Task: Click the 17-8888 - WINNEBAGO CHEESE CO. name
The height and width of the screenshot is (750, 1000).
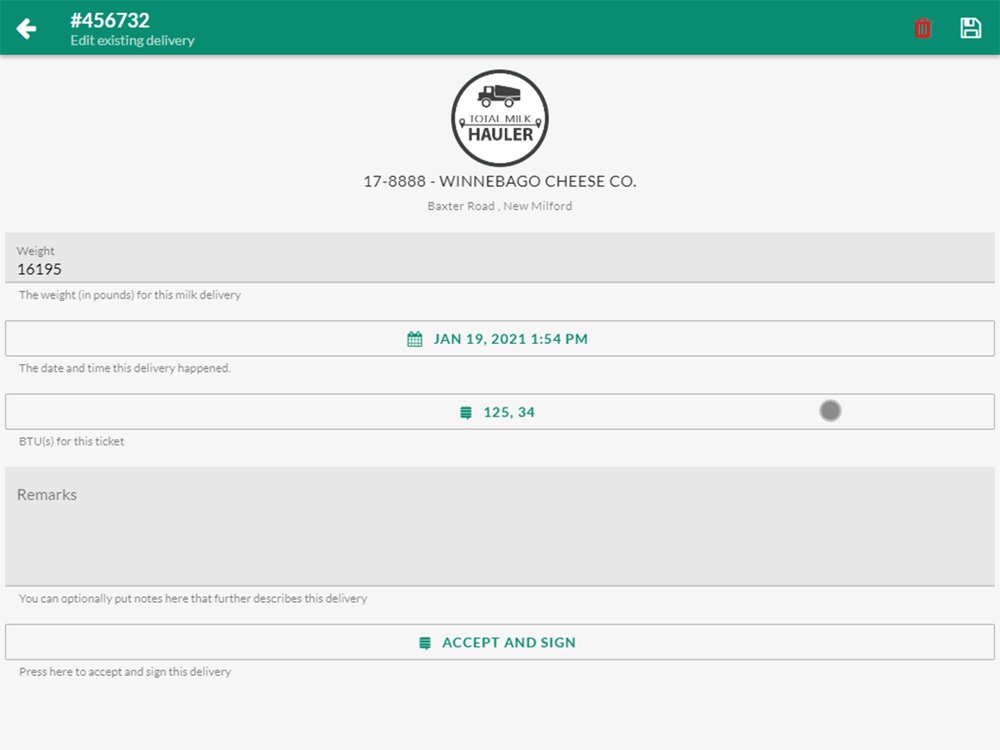Action: (x=500, y=181)
